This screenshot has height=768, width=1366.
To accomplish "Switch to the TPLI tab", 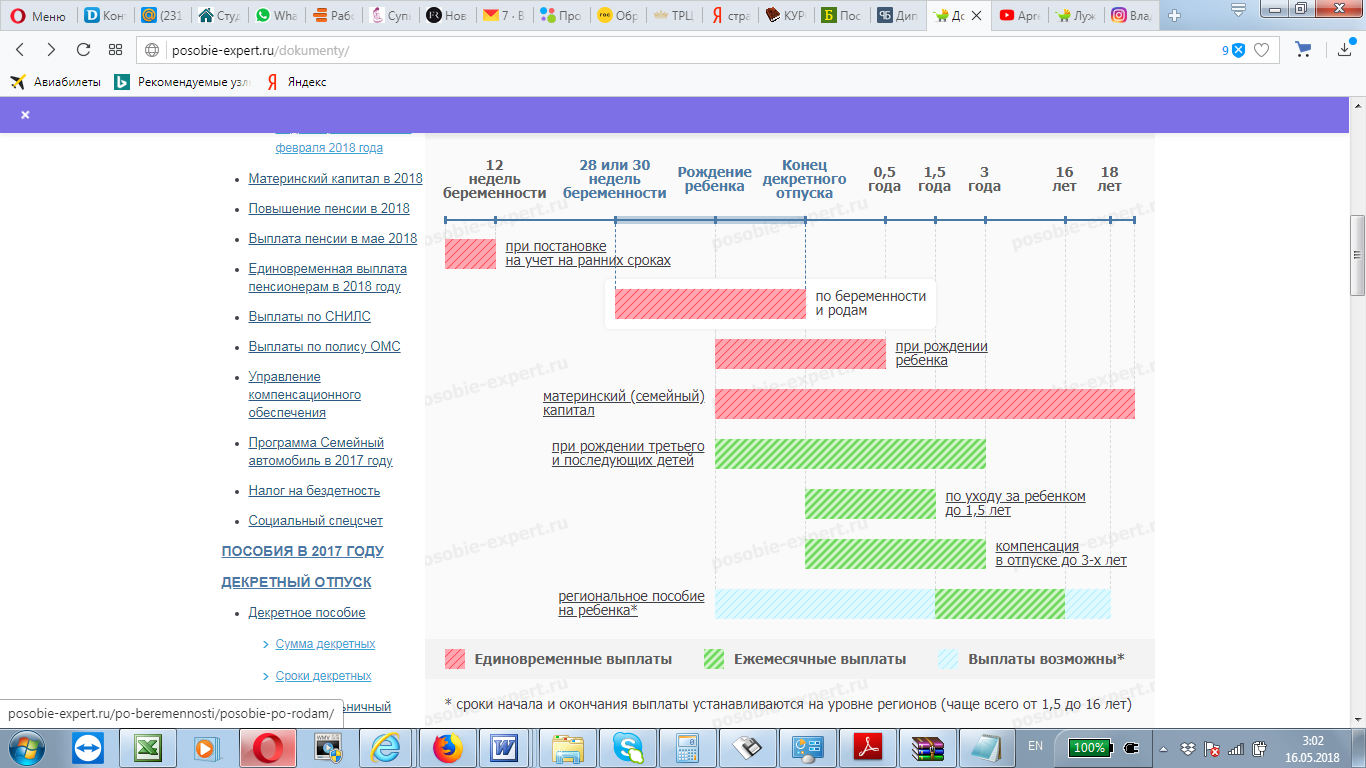I will click(673, 16).
